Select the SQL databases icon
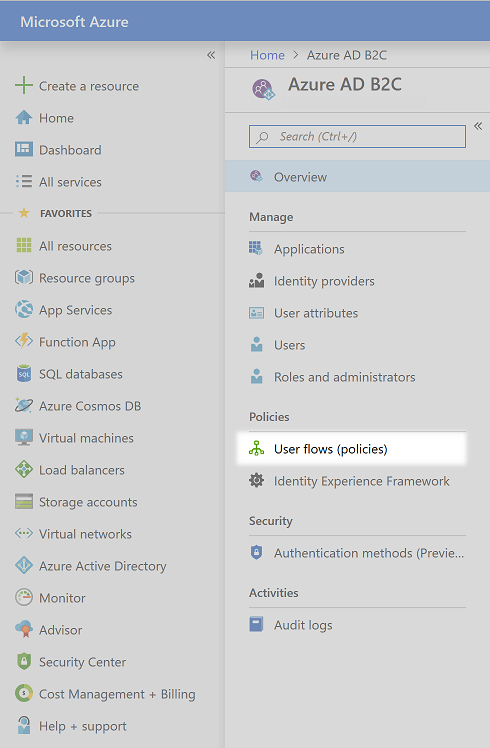 [23, 374]
